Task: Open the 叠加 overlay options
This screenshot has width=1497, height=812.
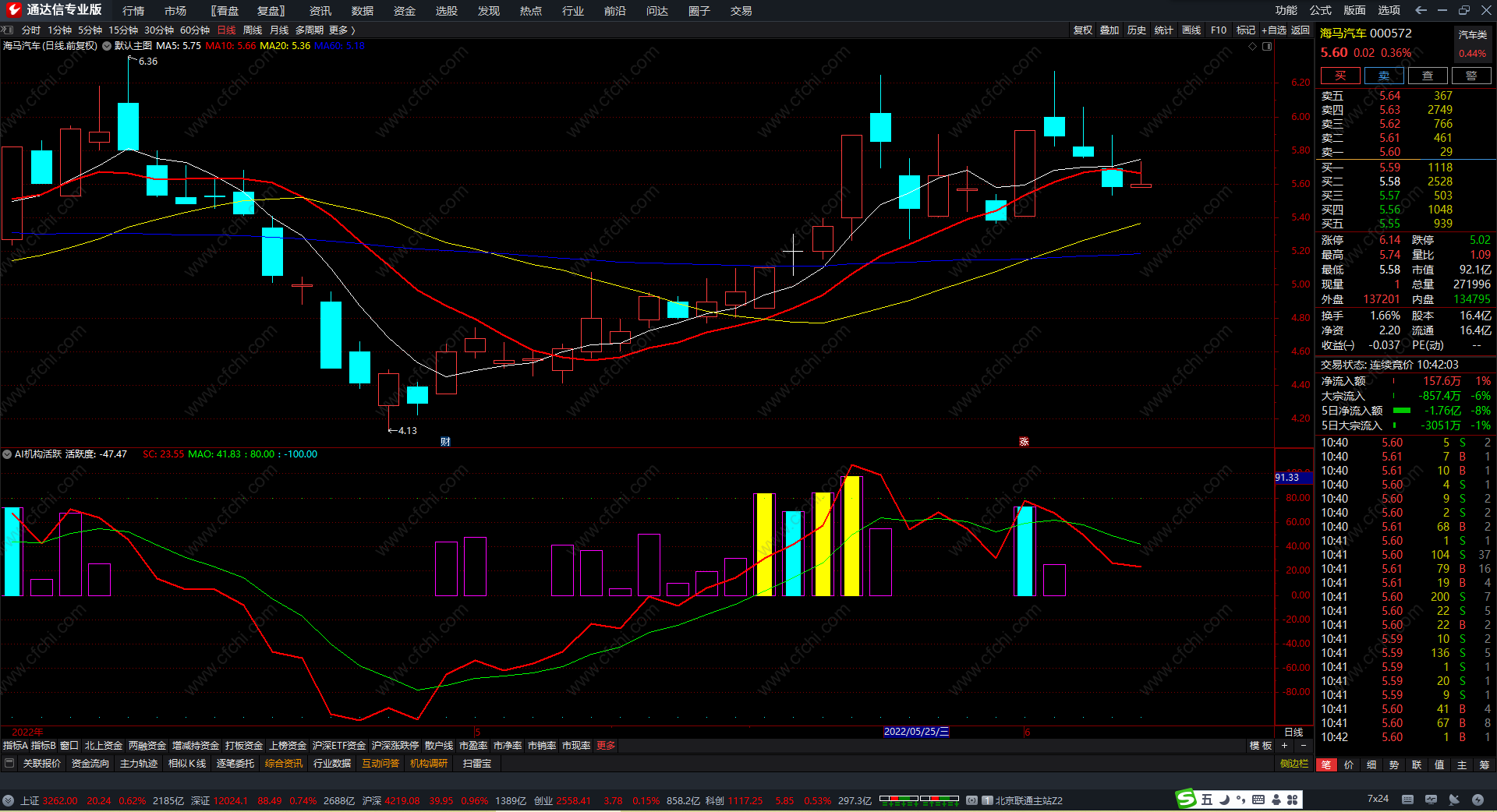Action: coord(1109,30)
